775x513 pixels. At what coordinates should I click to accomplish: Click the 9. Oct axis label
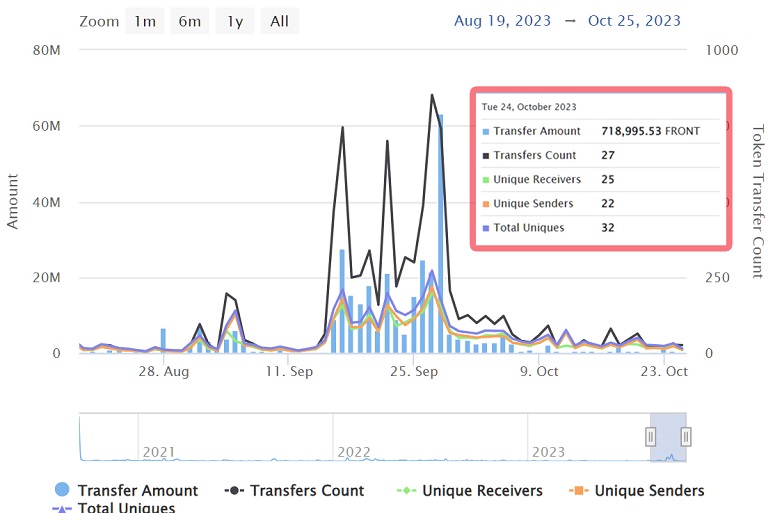pyautogui.click(x=539, y=371)
